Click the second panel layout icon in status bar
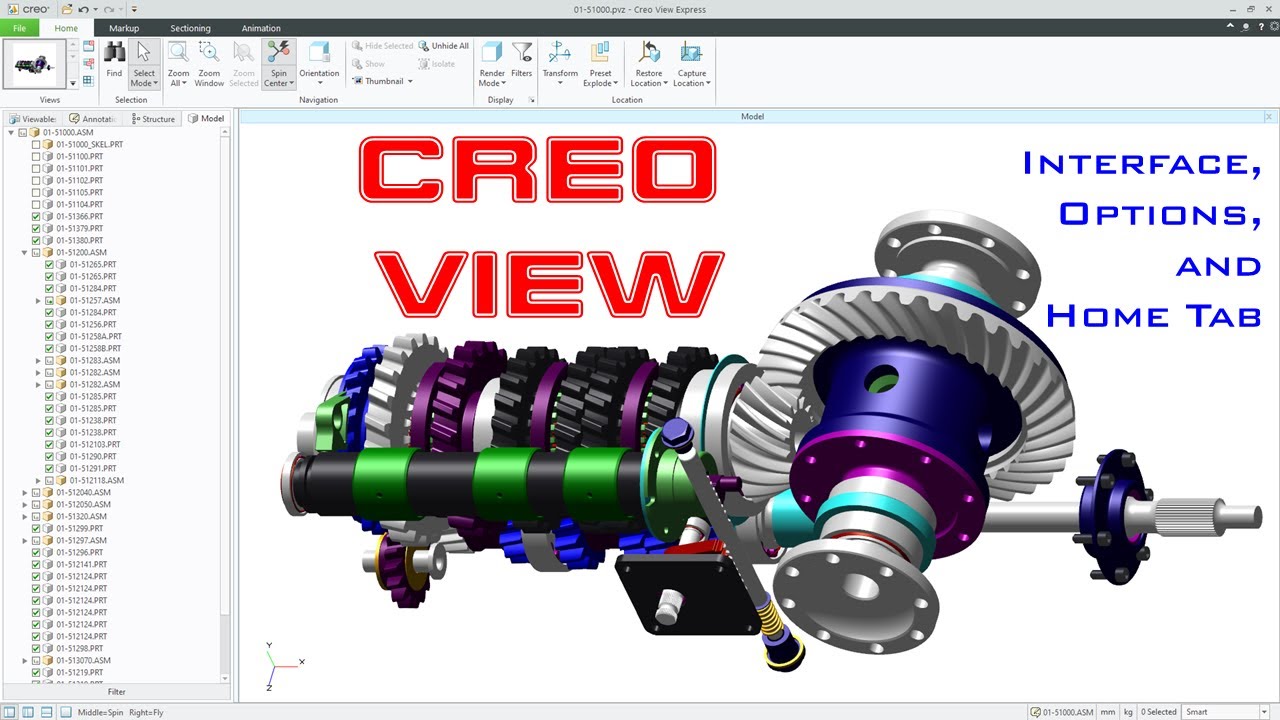This screenshot has height=720, width=1280. coord(28,712)
